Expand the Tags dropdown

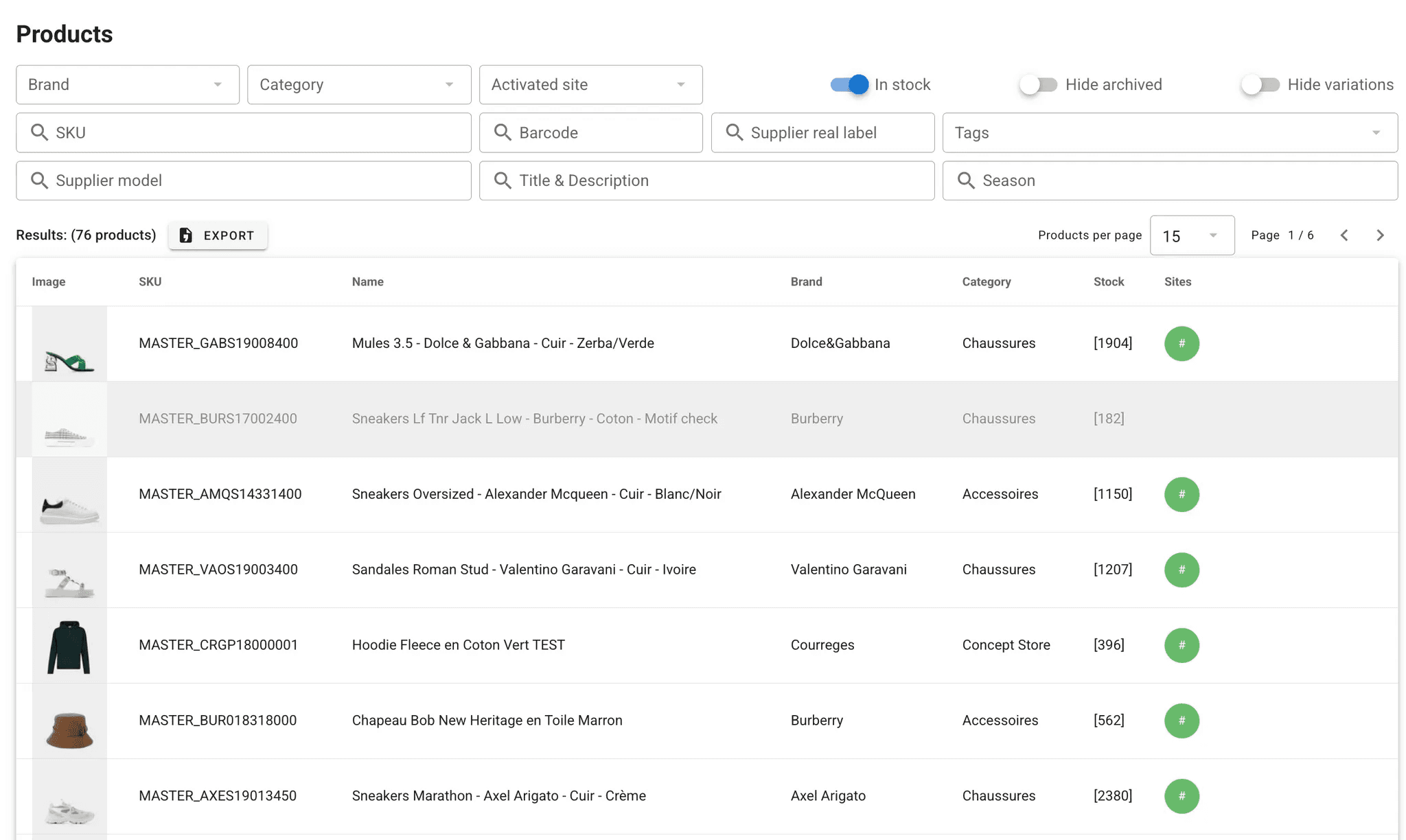1171,132
